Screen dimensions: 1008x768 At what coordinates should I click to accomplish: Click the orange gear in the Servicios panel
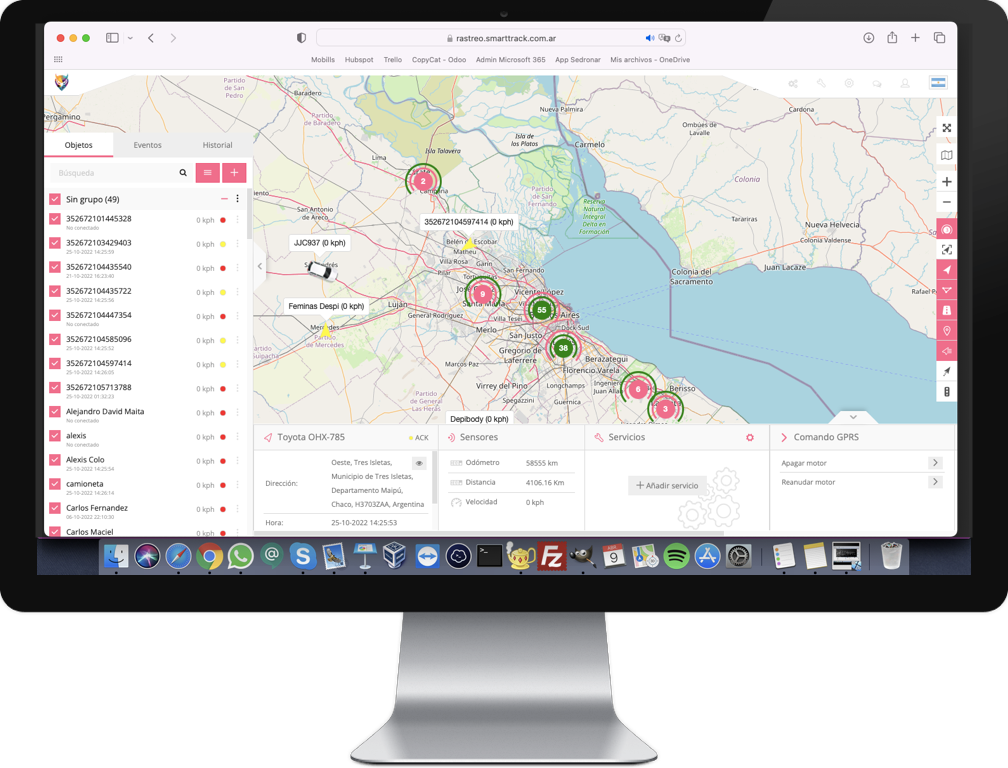749,437
